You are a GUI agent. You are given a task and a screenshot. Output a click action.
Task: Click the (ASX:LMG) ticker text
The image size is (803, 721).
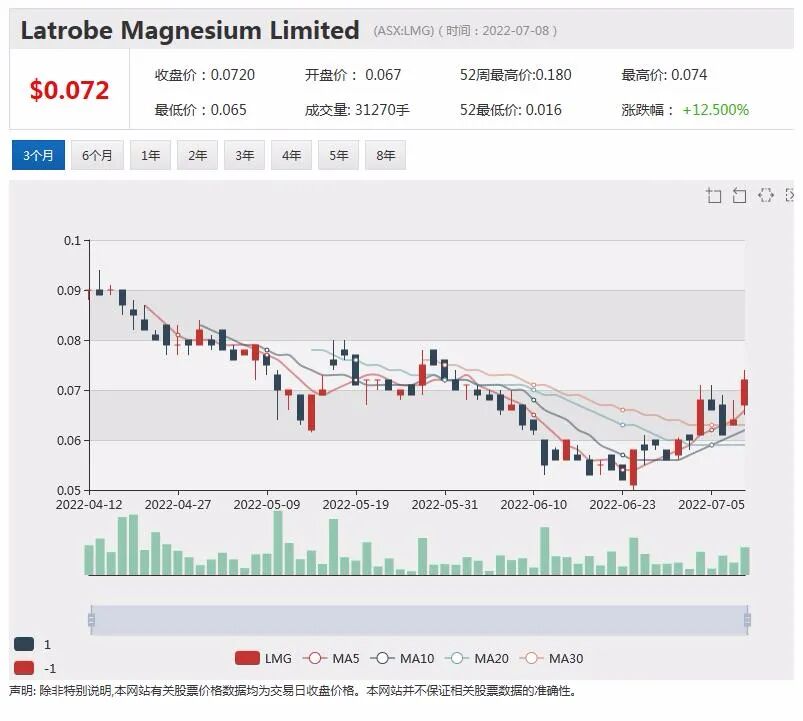[404, 31]
